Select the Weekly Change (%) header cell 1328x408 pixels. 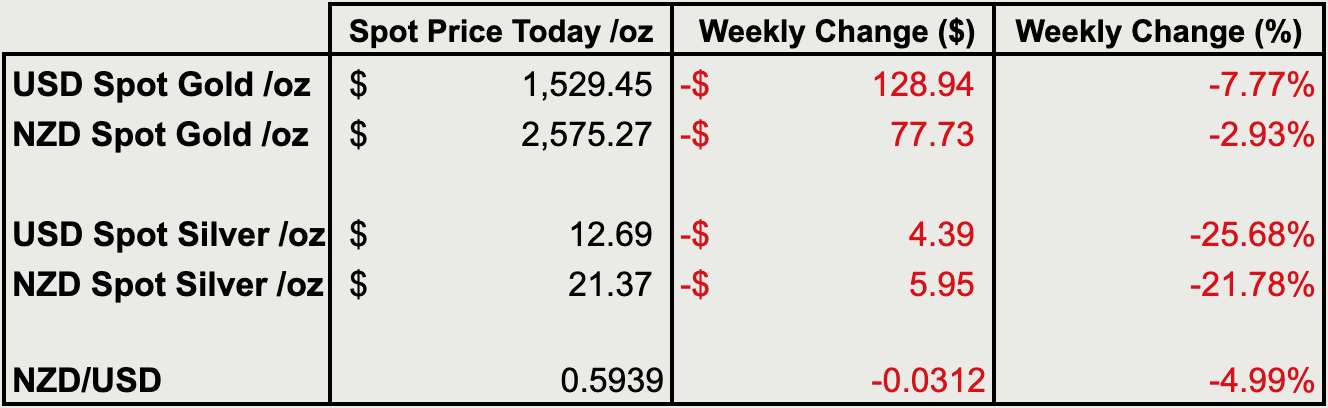[x=1157, y=33]
